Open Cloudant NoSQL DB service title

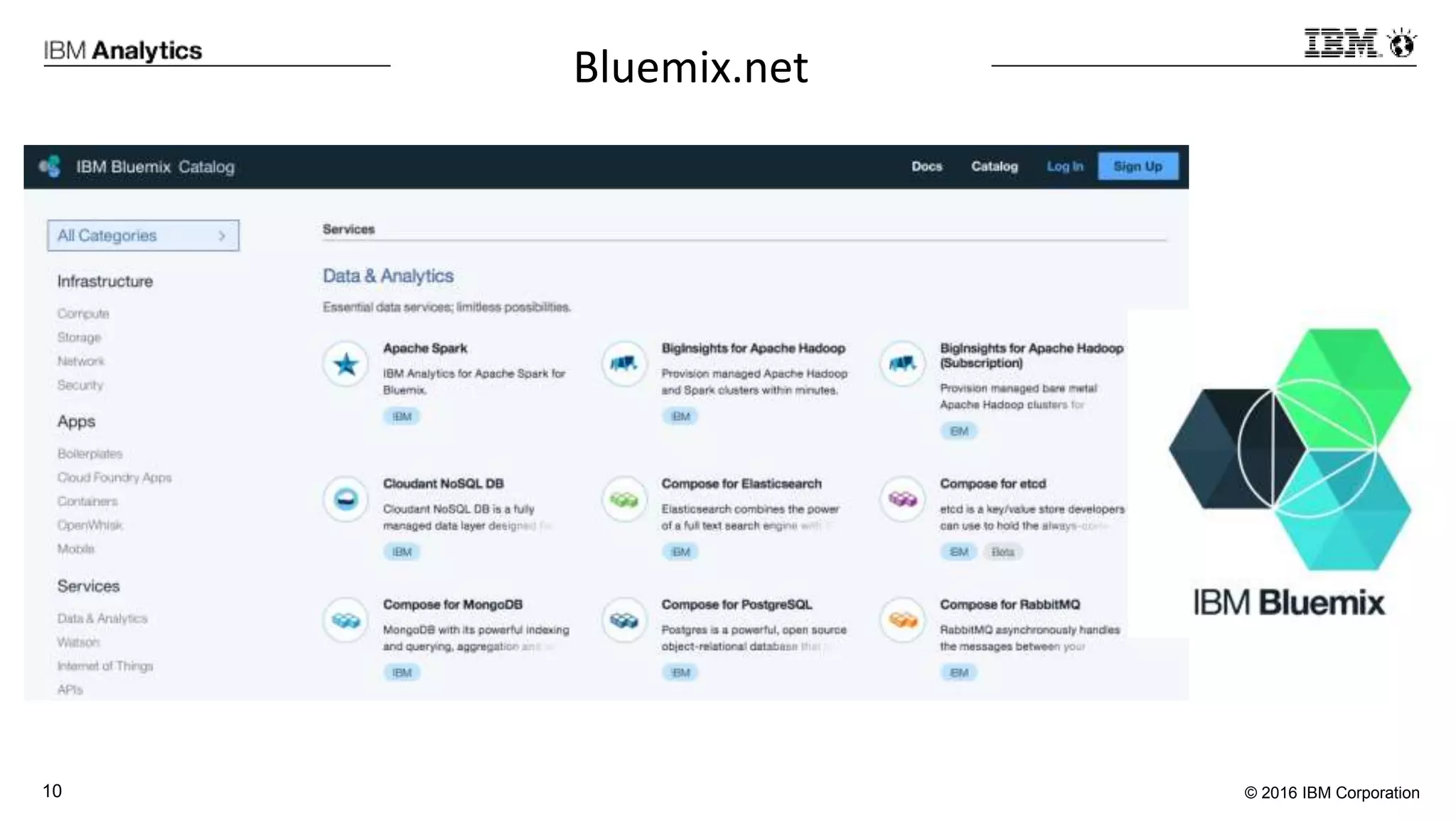coord(443,484)
